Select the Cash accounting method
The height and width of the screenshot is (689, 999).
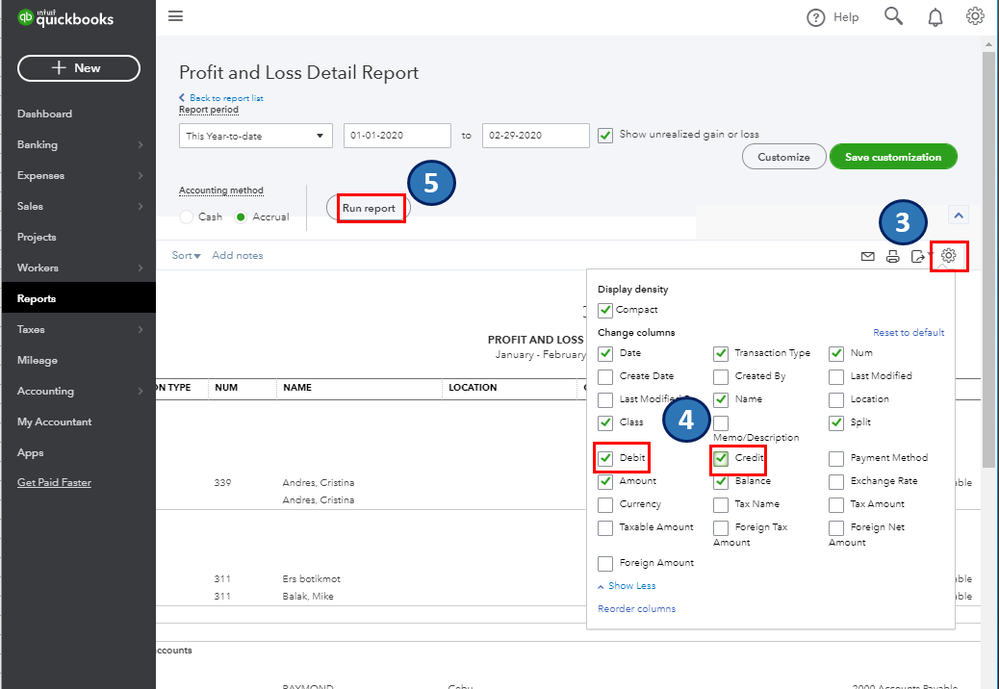(x=187, y=217)
